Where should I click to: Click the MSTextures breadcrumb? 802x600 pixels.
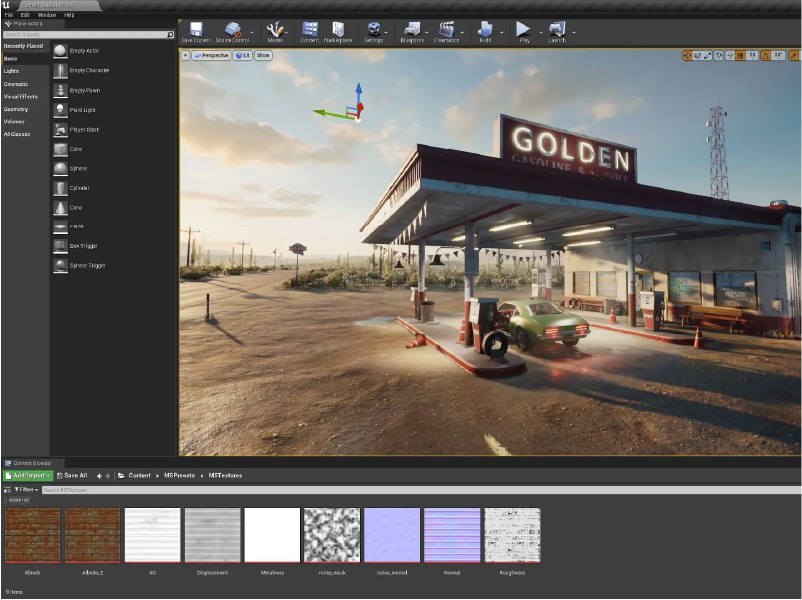[x=225, y=476]
